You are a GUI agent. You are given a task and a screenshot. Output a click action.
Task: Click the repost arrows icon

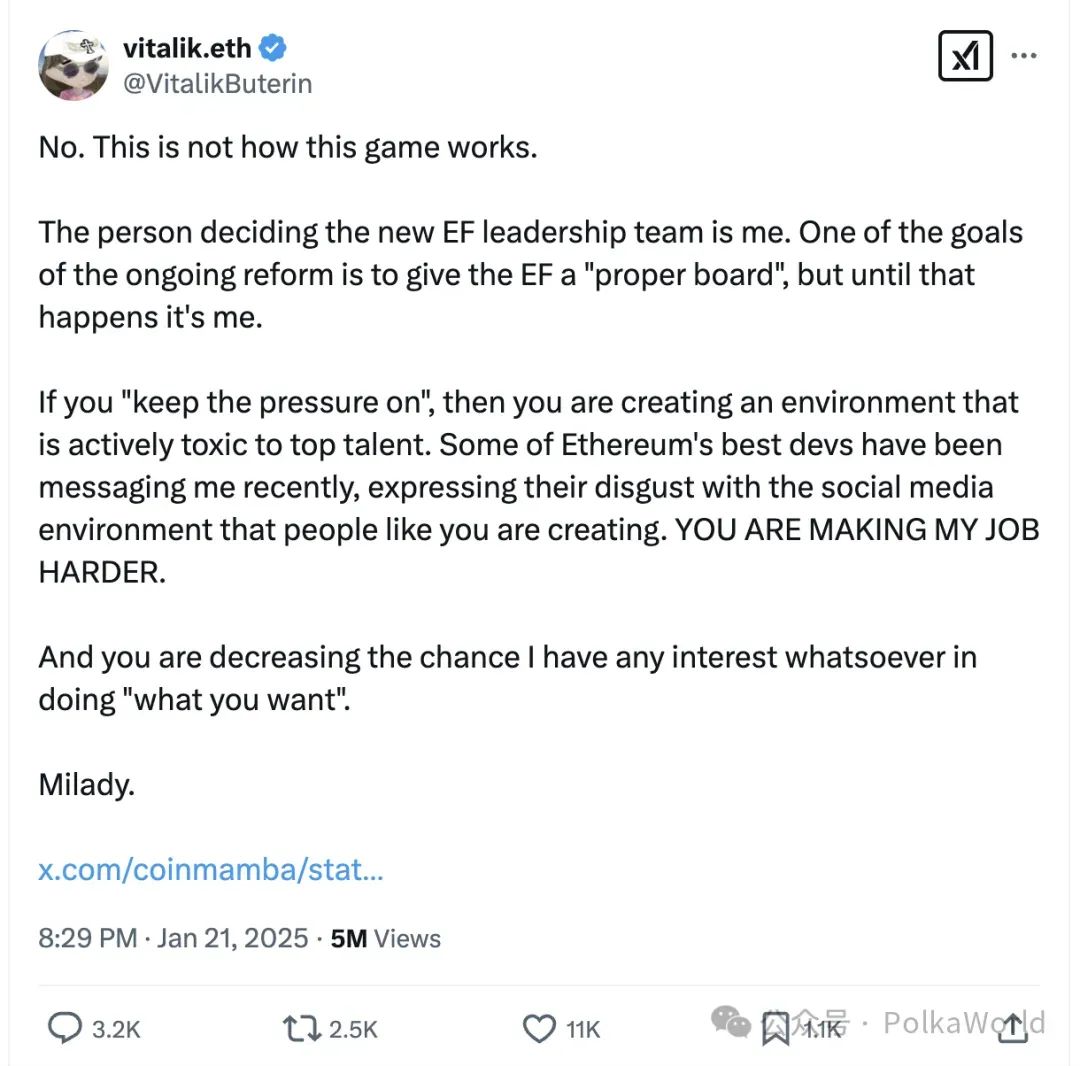click(302, 1029)
